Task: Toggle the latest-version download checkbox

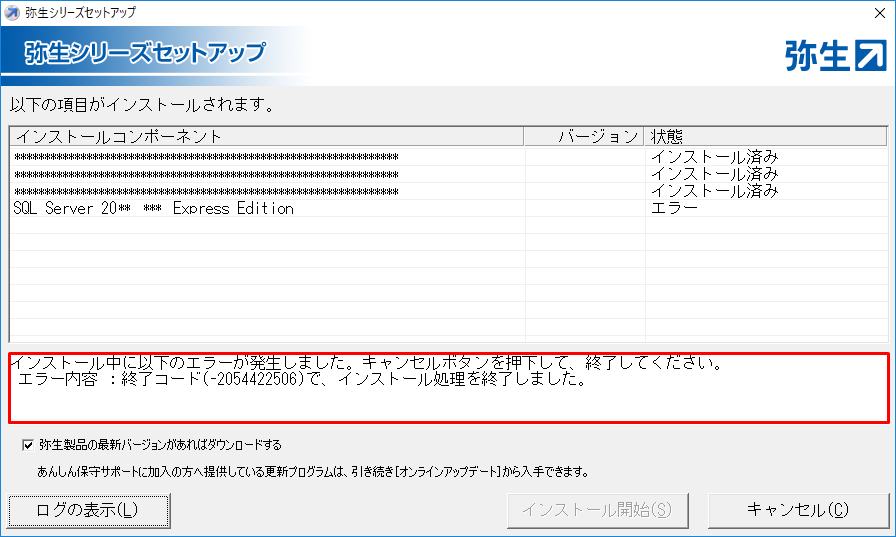Action: coord(28,444)
